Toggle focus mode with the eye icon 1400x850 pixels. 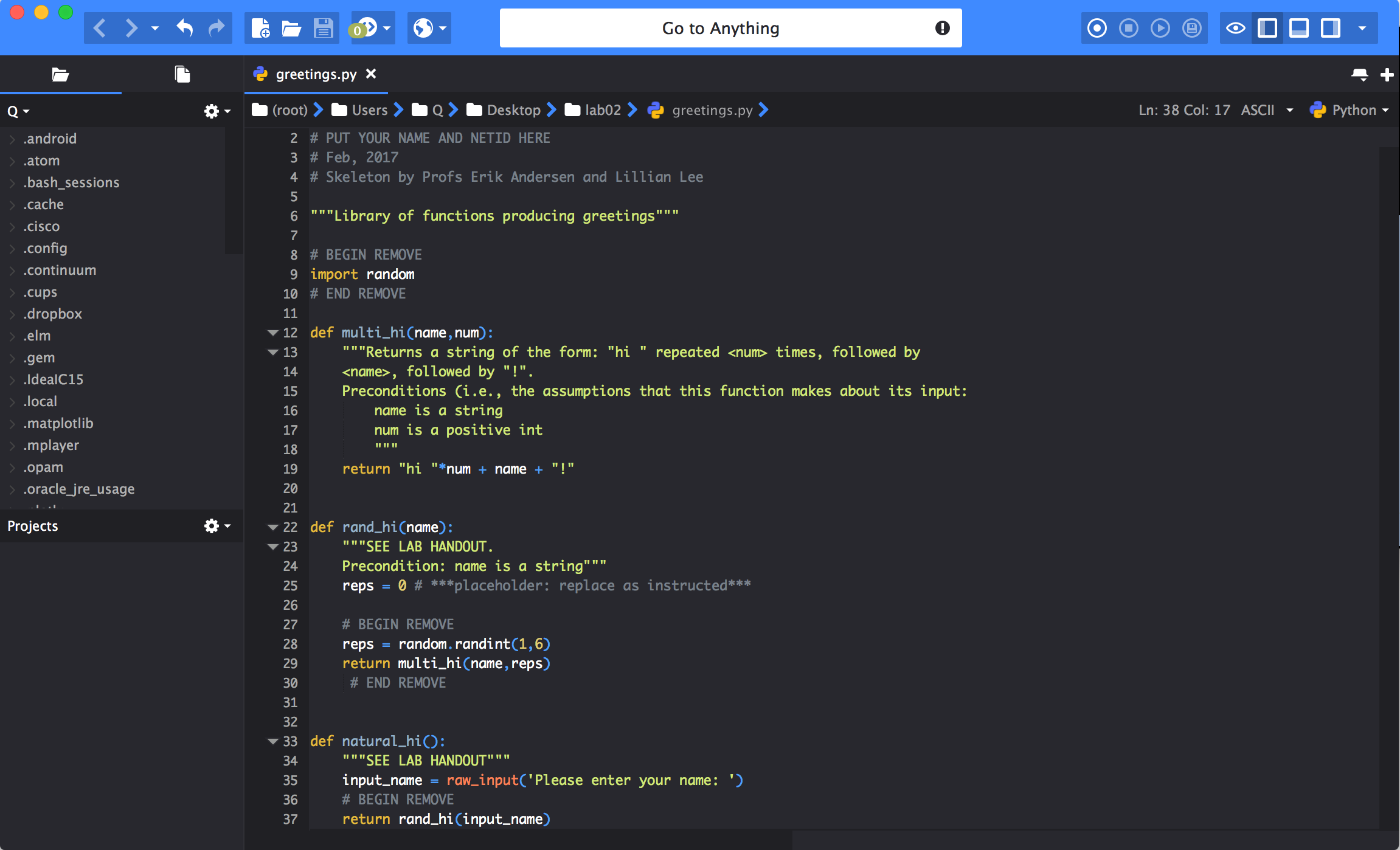coord(1235,28)
